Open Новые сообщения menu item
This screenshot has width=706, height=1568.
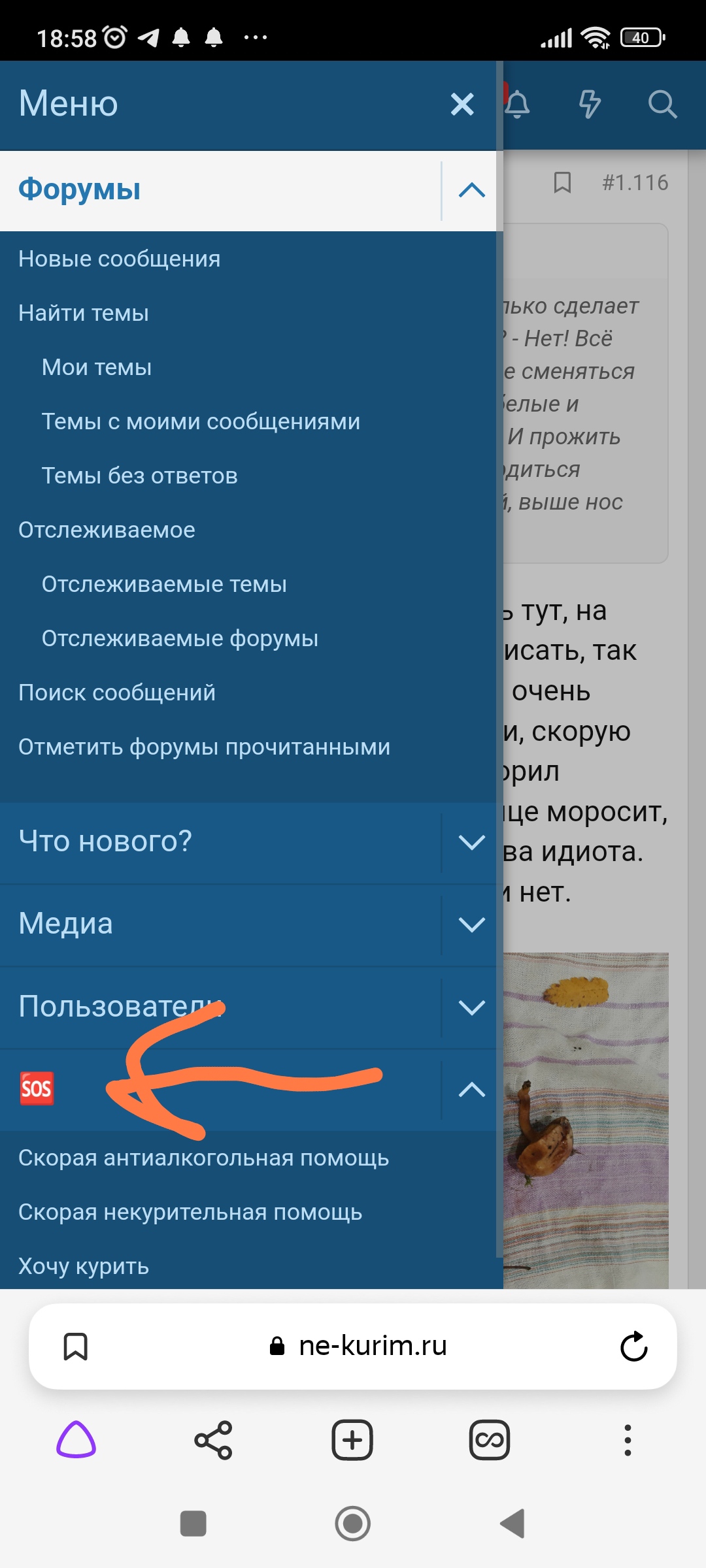point(120,259)
